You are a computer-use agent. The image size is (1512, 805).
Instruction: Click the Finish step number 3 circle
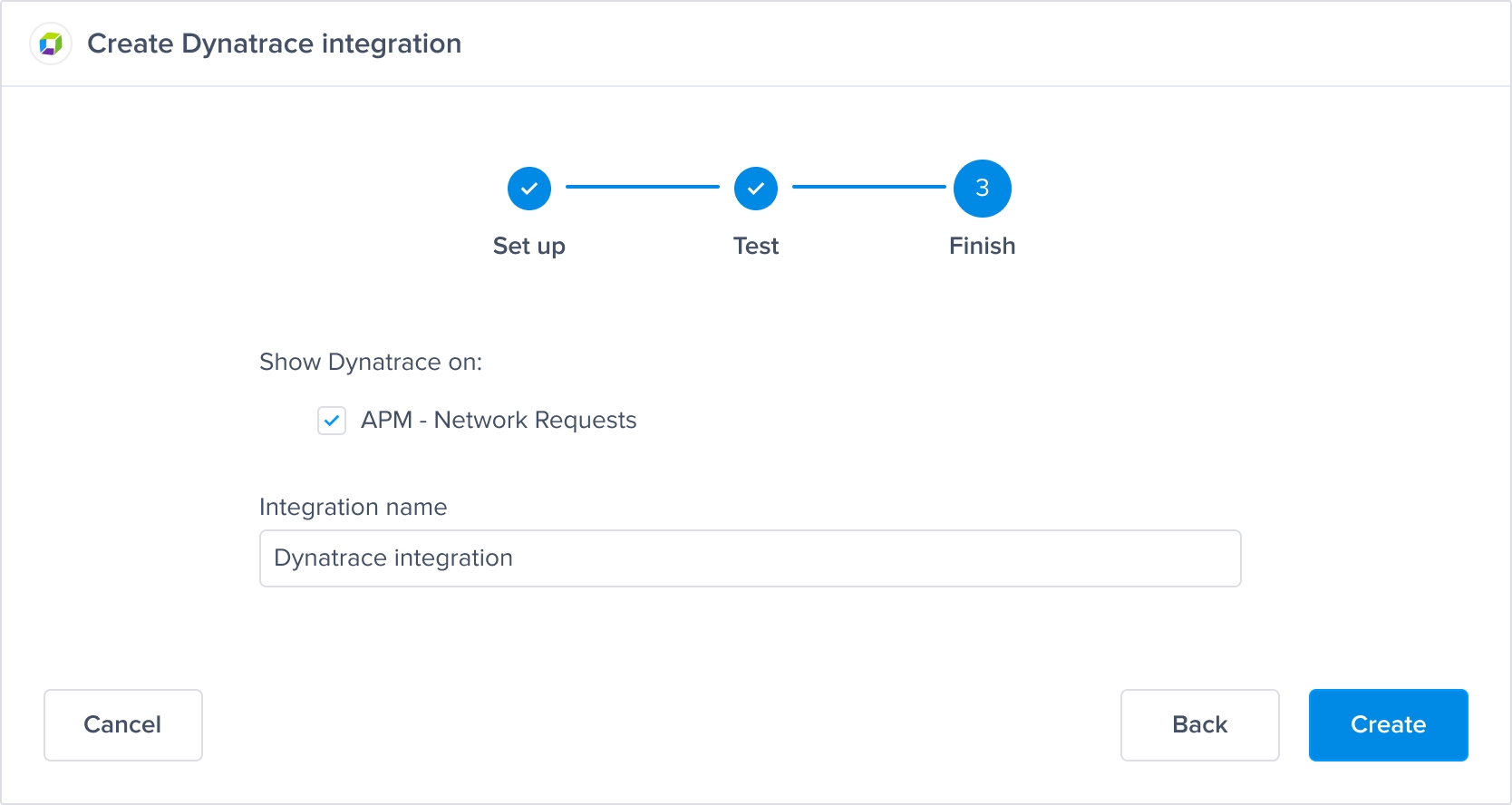(982, 189)
